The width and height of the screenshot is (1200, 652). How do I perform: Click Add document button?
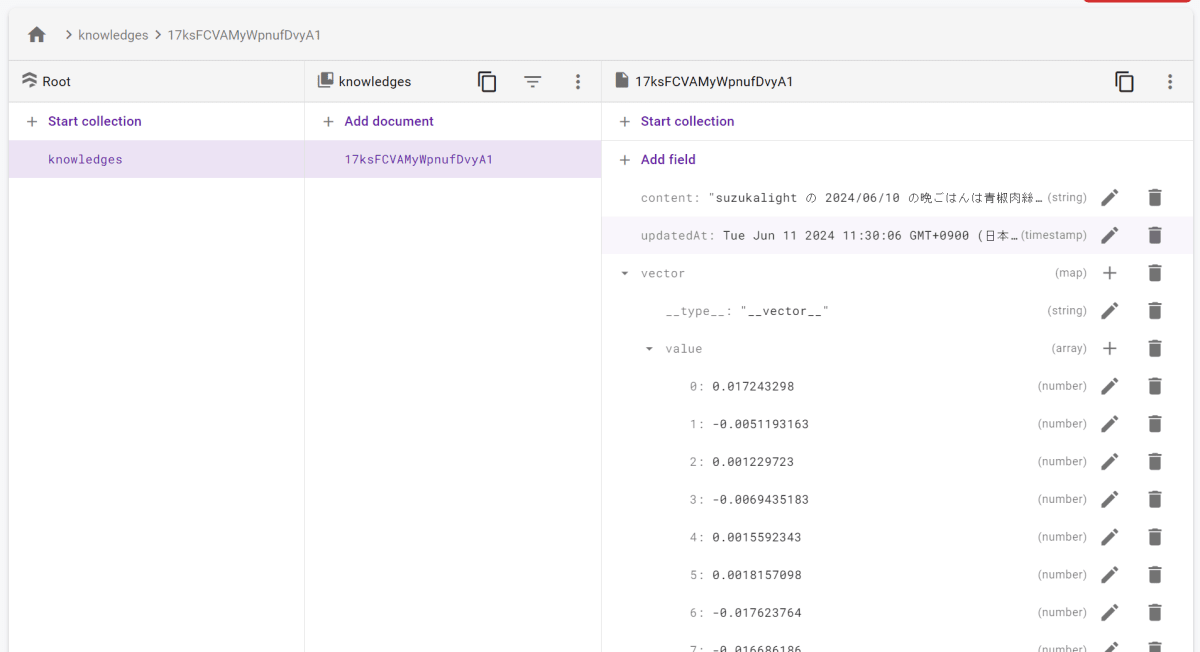[x=378, y=121]
